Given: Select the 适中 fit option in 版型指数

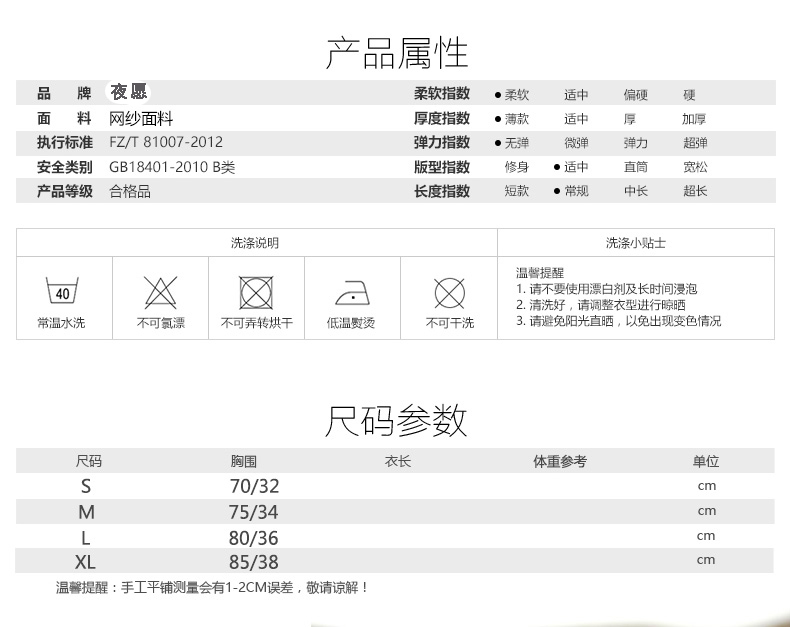Looking at the screenshot, I should 576,167.
